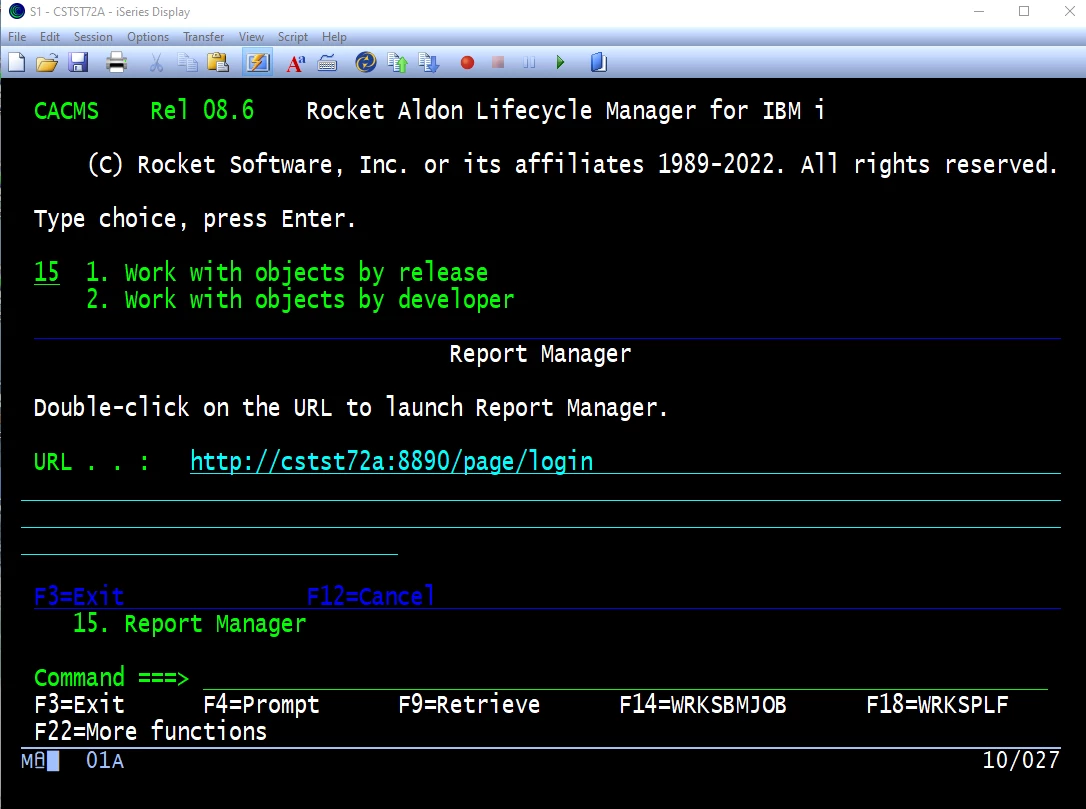Viewport: 1086px width, 809px height.
Task: Click F18=WRKSPLF function key label
Action: (x=937, y=704)
